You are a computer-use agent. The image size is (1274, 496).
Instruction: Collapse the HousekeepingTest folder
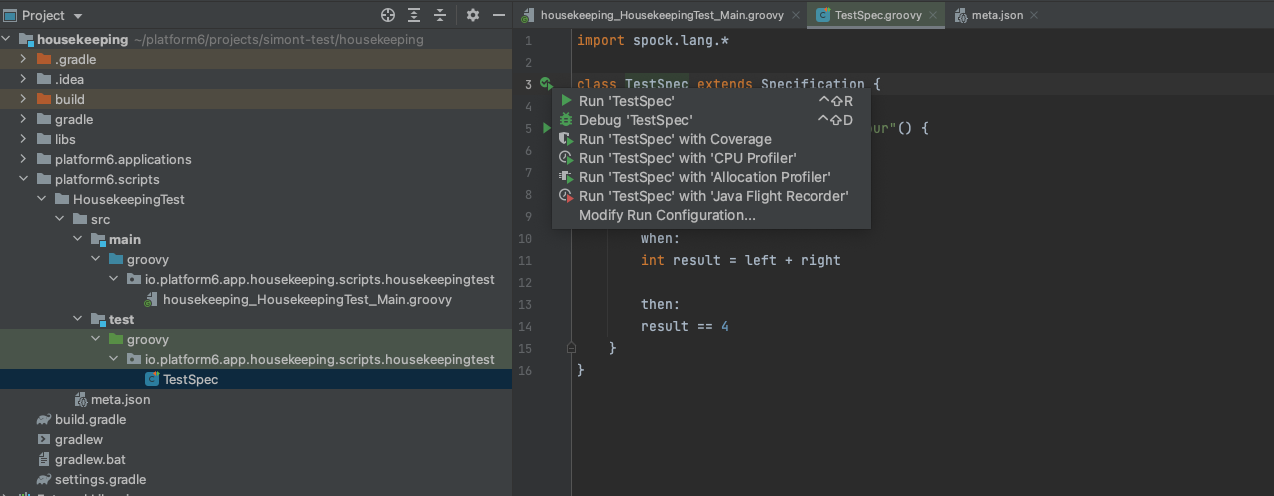[x=41, y=199]
